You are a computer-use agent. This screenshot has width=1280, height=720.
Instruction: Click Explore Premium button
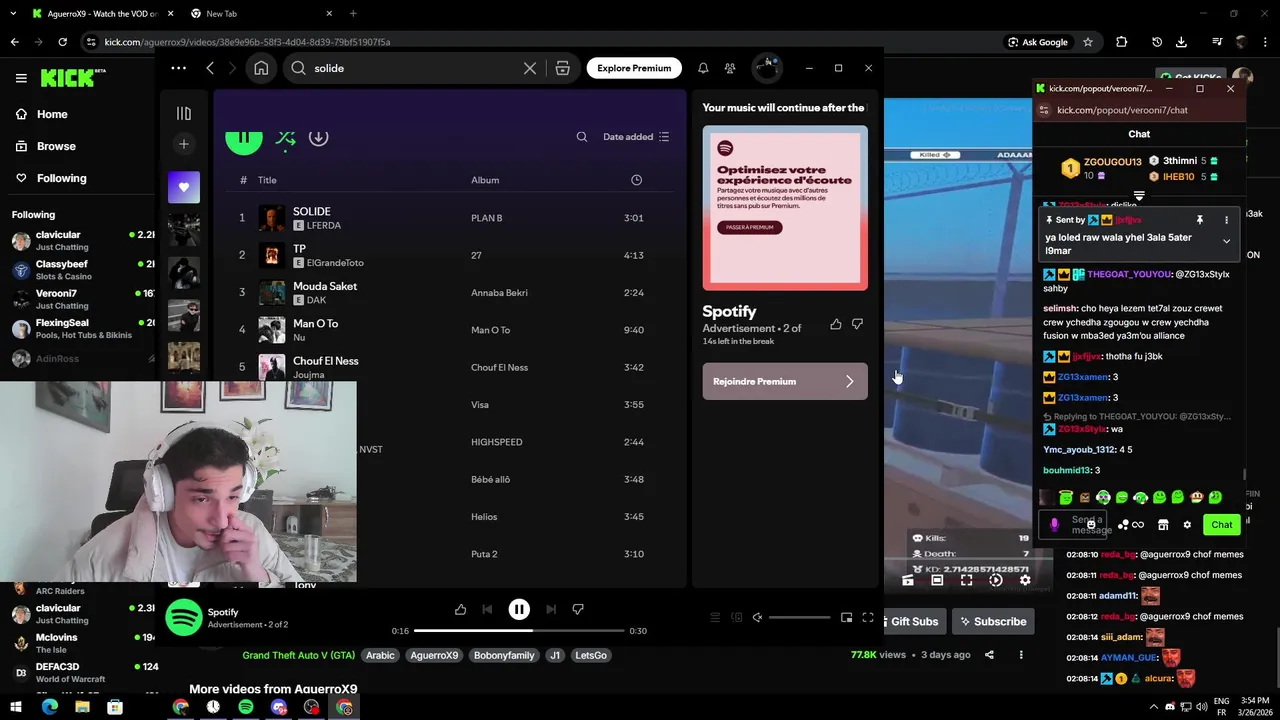[634, 68]
